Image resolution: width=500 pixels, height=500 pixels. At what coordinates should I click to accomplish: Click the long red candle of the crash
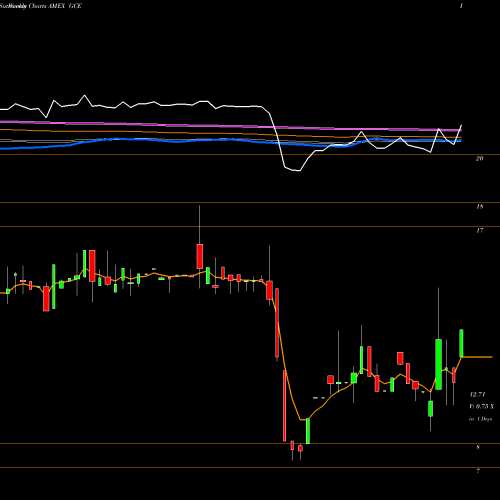[285, 406]
